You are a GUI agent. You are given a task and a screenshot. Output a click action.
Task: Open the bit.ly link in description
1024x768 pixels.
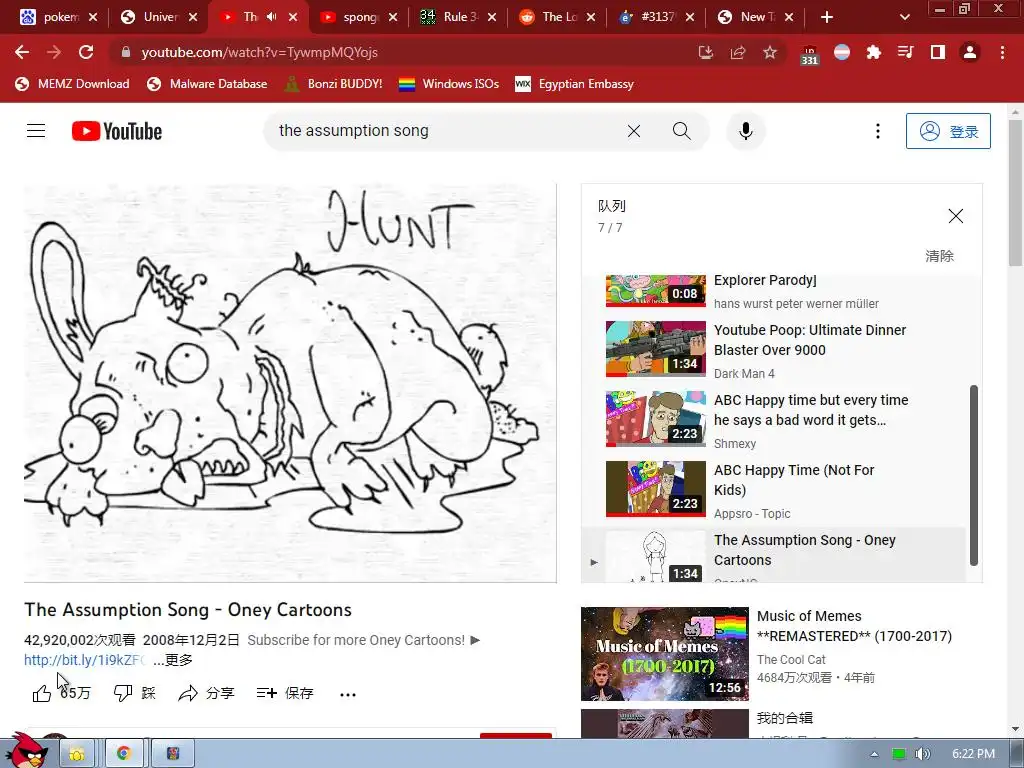(85, 660)
